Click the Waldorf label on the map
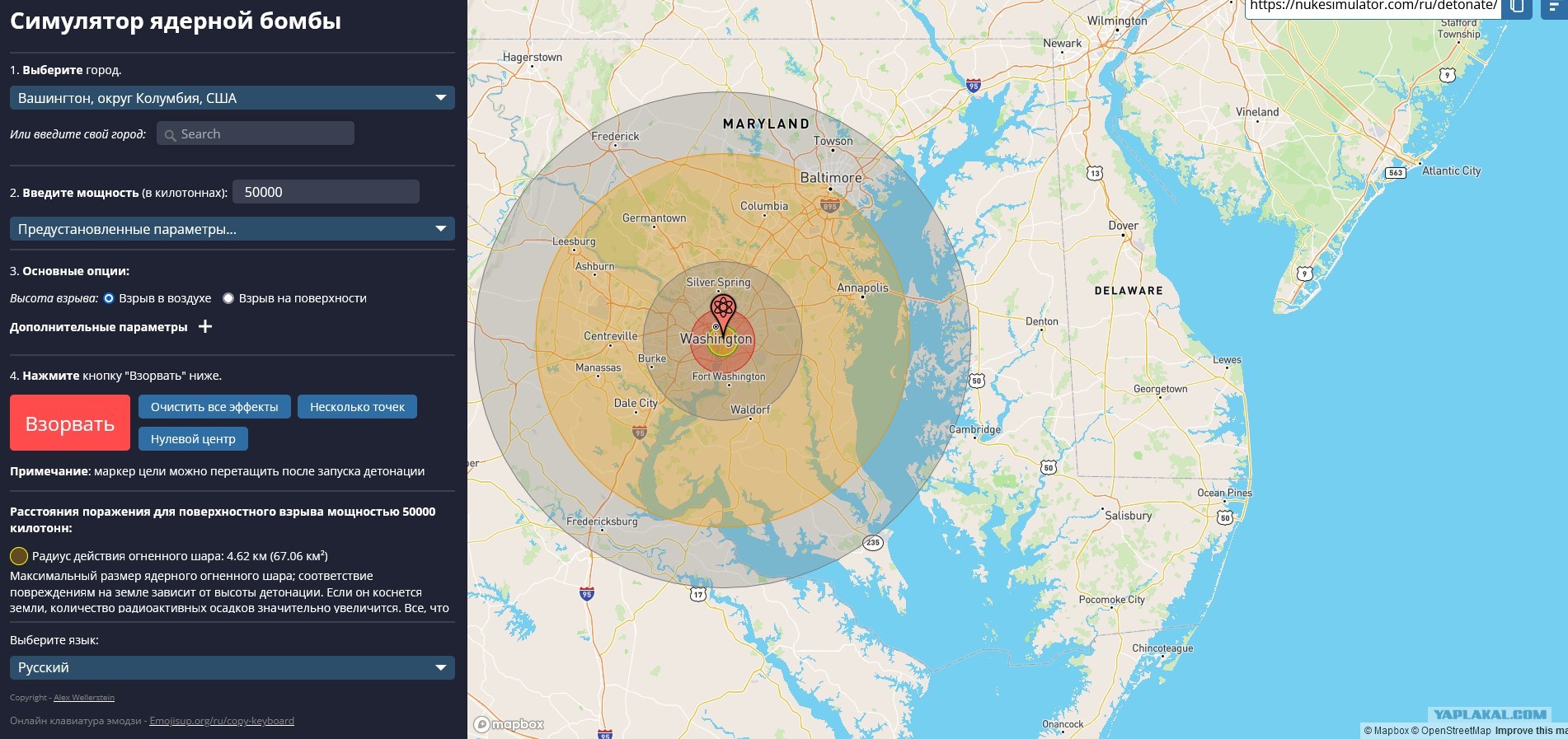Image resolution: width=1568 pixels, height=739 pixels. 750,409
